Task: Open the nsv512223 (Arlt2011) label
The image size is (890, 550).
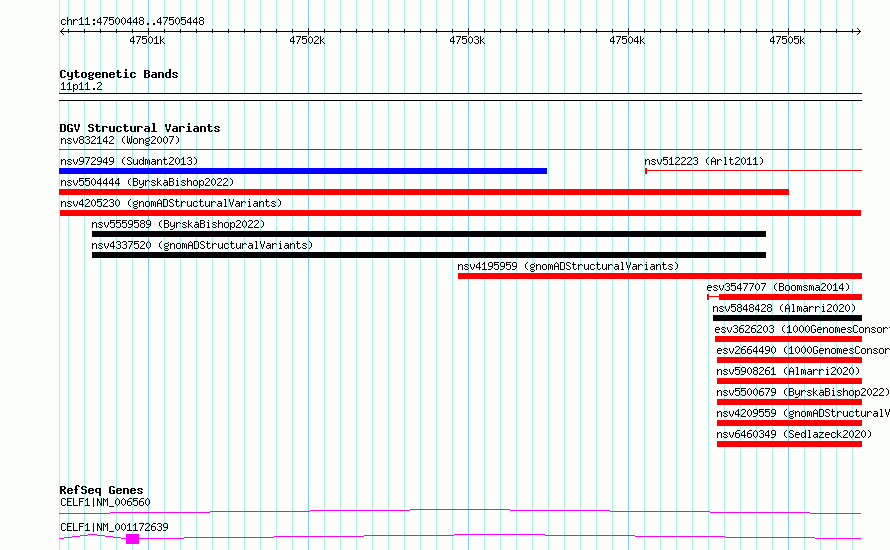Action: [704, 161]
